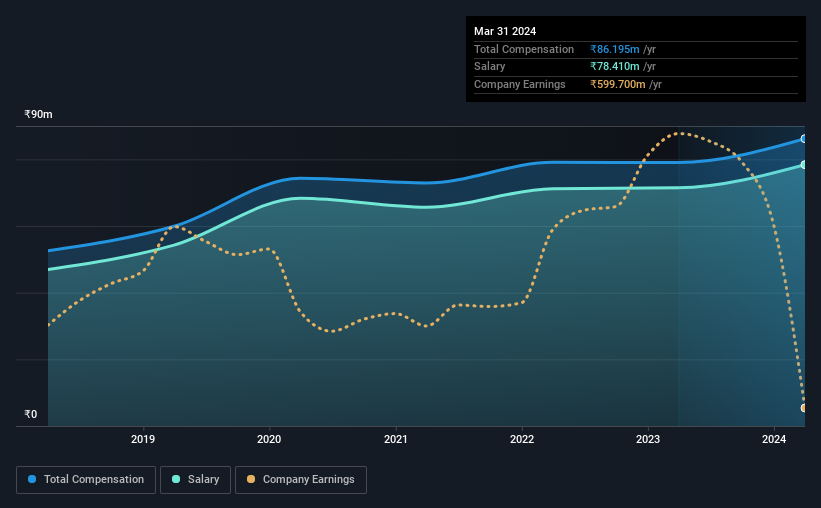Select the orange Company Earnings endpoint marker
This screenshot has width=821, height=508.
pos(803,408)
